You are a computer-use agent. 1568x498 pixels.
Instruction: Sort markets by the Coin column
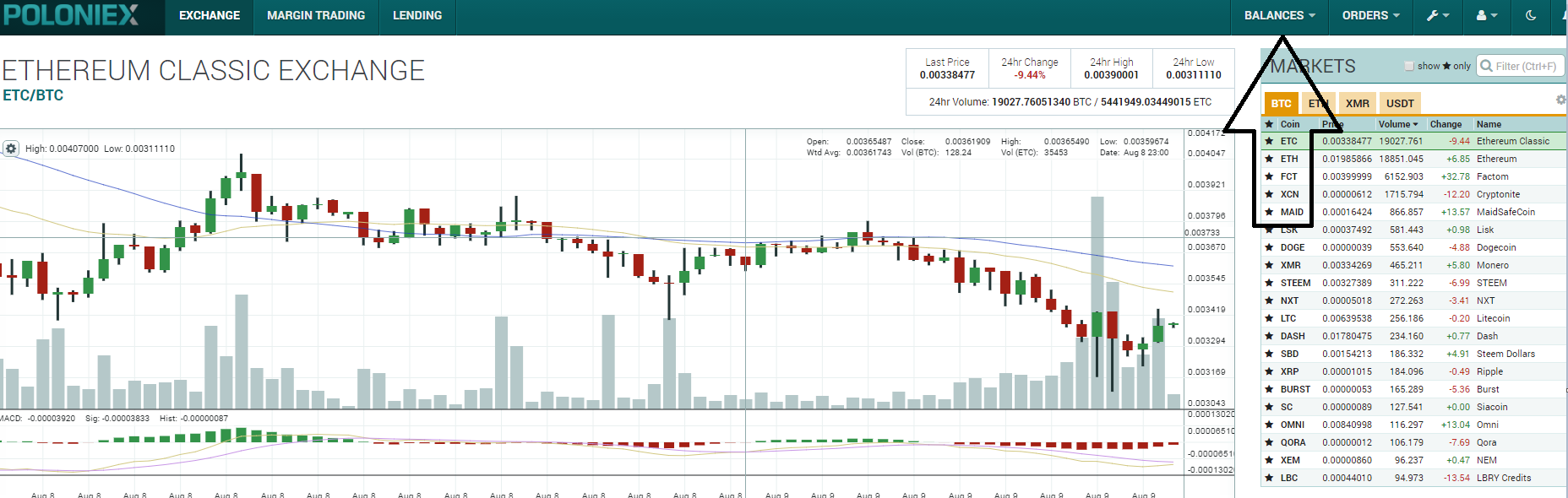[1289, 124]
